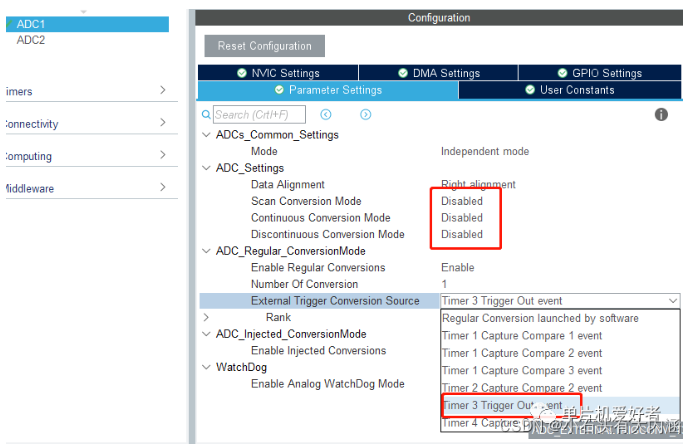Select the External Trigger Conversion Source label
The height and width of the screenshot is (444, 696).
(x=335, y=301)
